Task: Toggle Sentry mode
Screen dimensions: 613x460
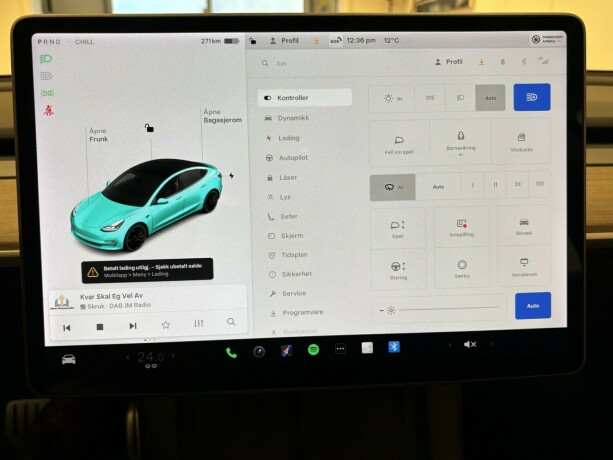Action: pyautogui.click(x=462, y=268)
